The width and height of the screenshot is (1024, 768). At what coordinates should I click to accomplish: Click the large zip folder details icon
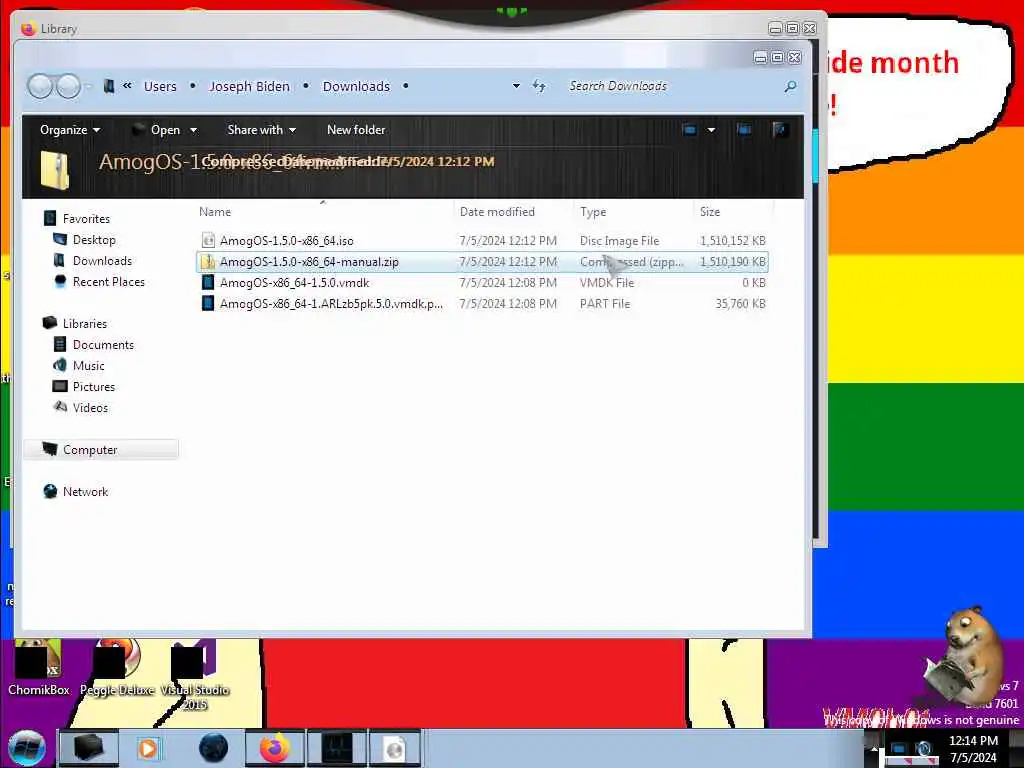pos(55,170)
